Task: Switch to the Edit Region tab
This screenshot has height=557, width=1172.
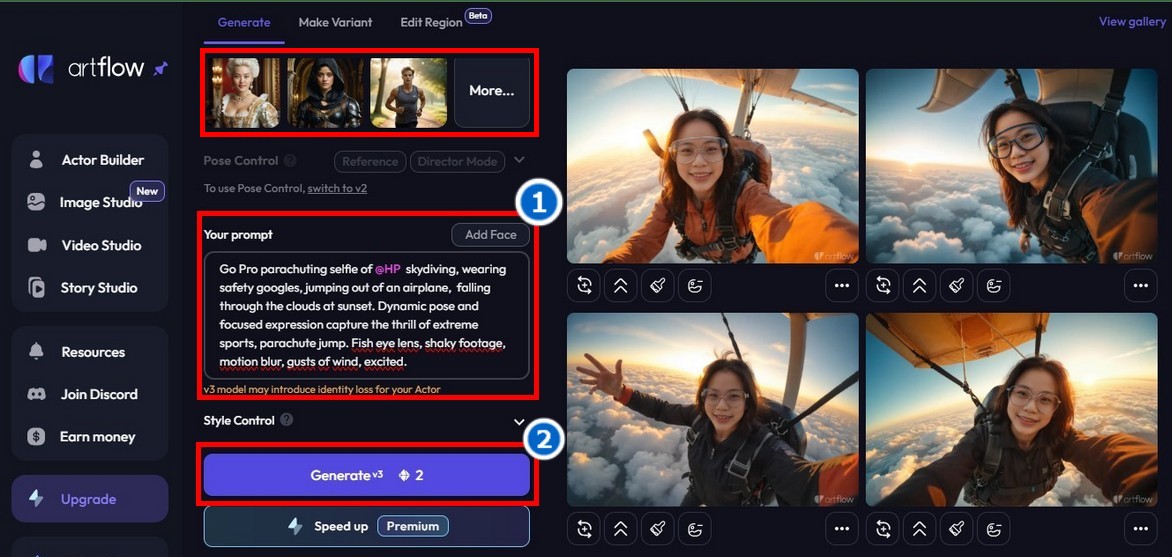Action: [x=431, y=22]
